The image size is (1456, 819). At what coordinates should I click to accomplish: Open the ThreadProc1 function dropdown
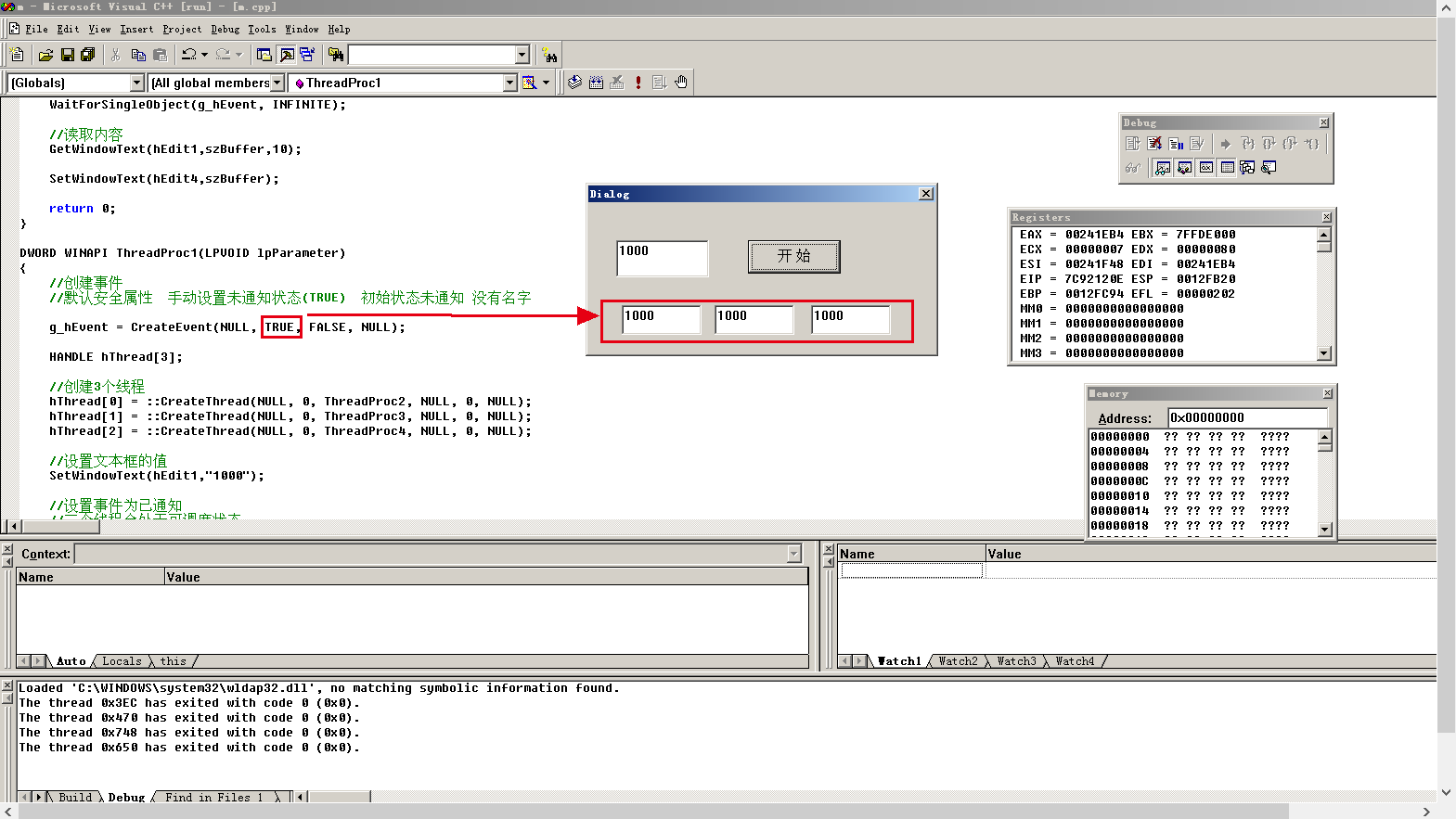pyautogui.click(x=509, y=83)
